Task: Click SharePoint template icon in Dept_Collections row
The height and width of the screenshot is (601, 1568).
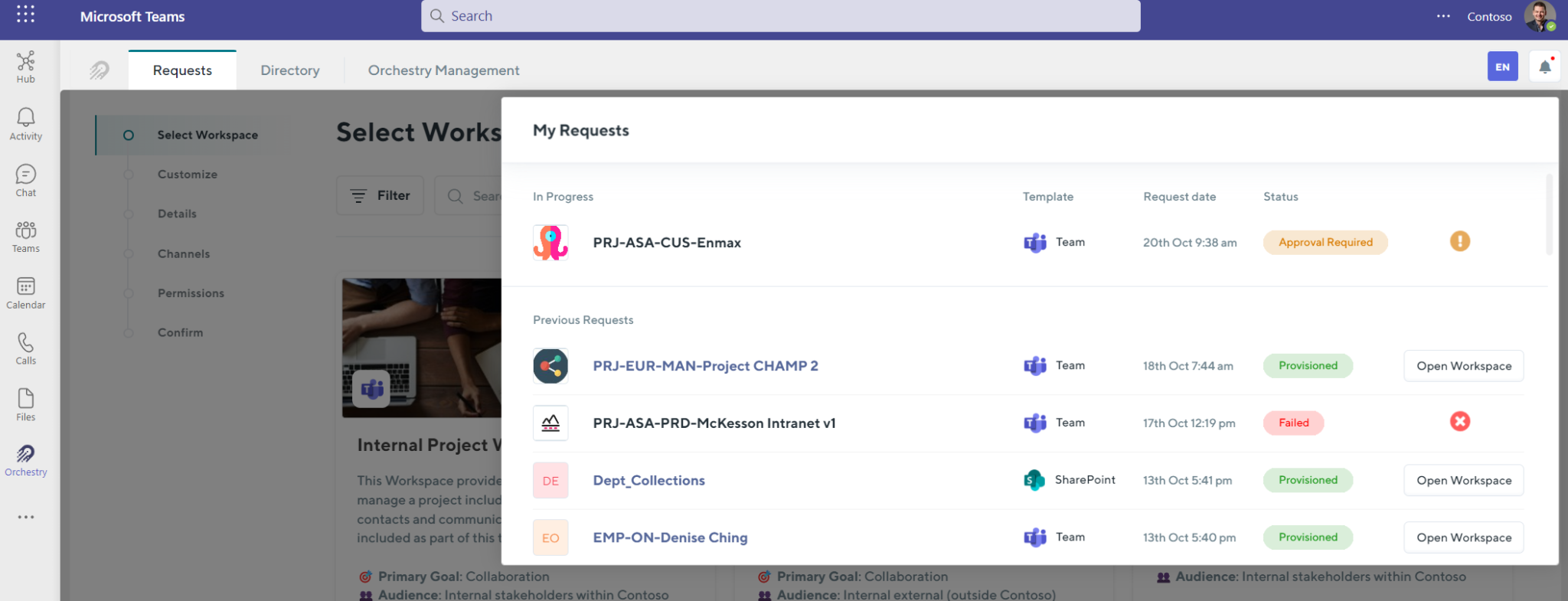Action: point(1034,480)
